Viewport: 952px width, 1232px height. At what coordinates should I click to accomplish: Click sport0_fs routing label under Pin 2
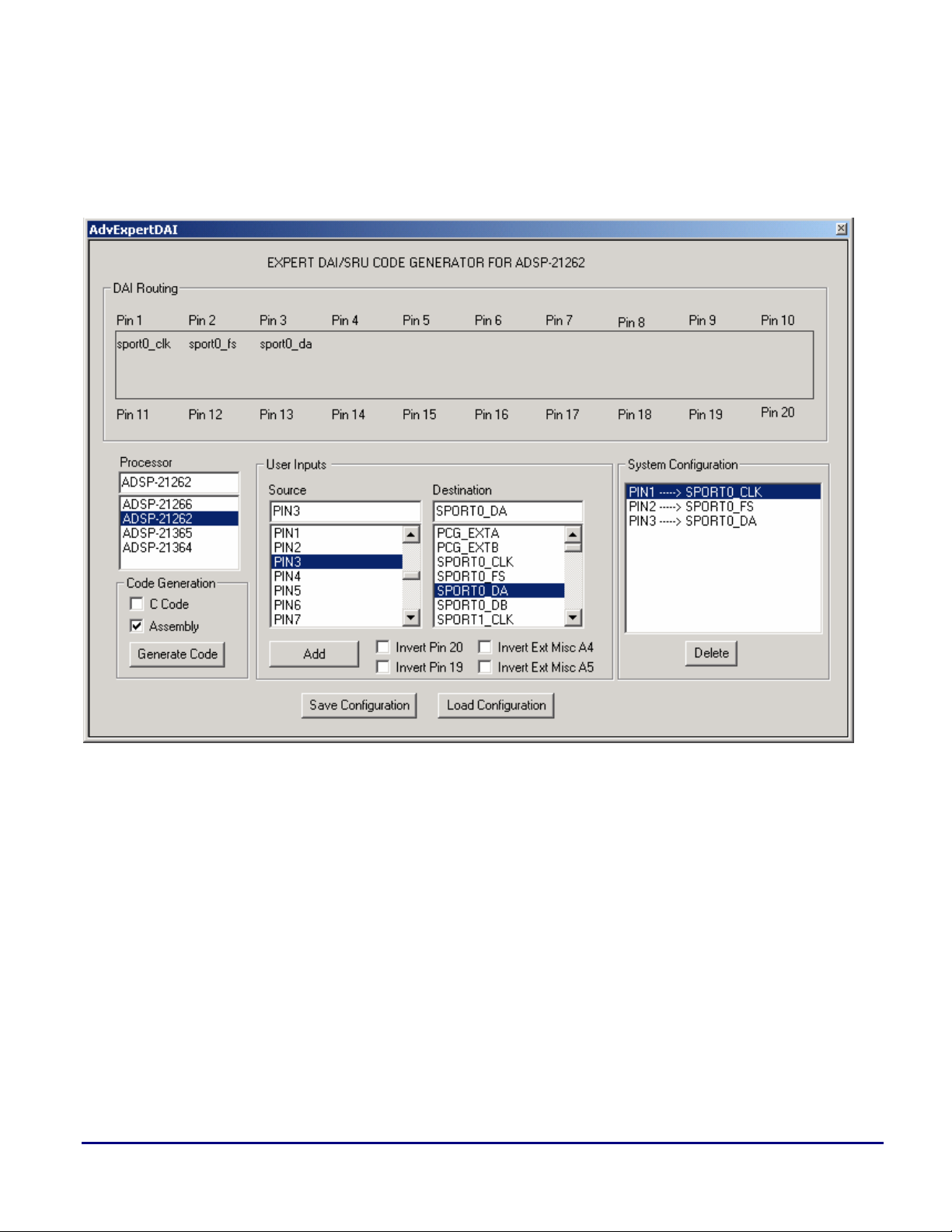pyautogui.click(x=213, y=344)
